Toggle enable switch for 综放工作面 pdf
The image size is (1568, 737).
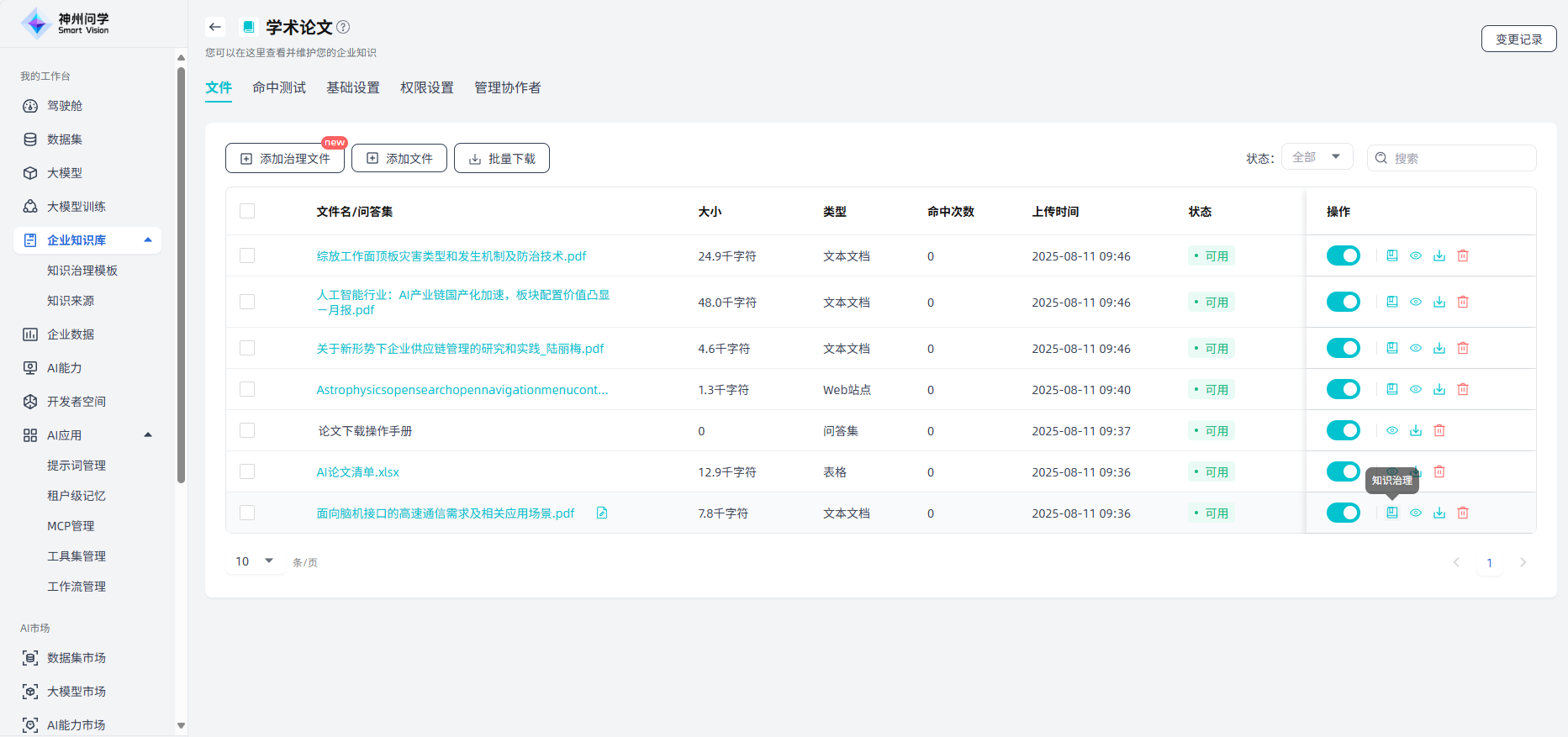(1344, 255)
